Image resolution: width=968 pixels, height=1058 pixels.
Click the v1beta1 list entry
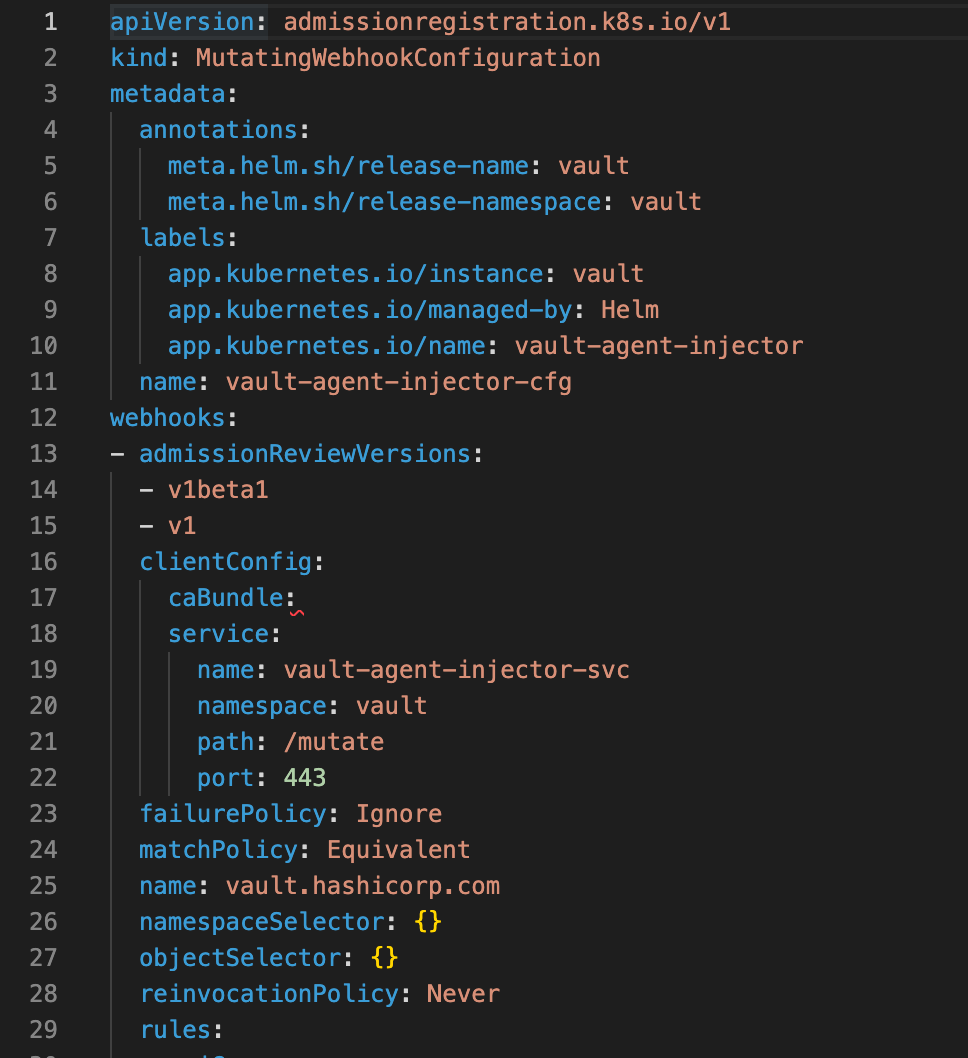[x=219, y=490]
